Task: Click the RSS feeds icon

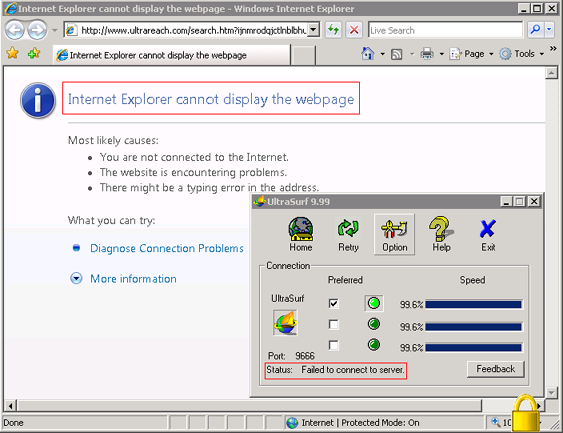Action: coord(396,54)
